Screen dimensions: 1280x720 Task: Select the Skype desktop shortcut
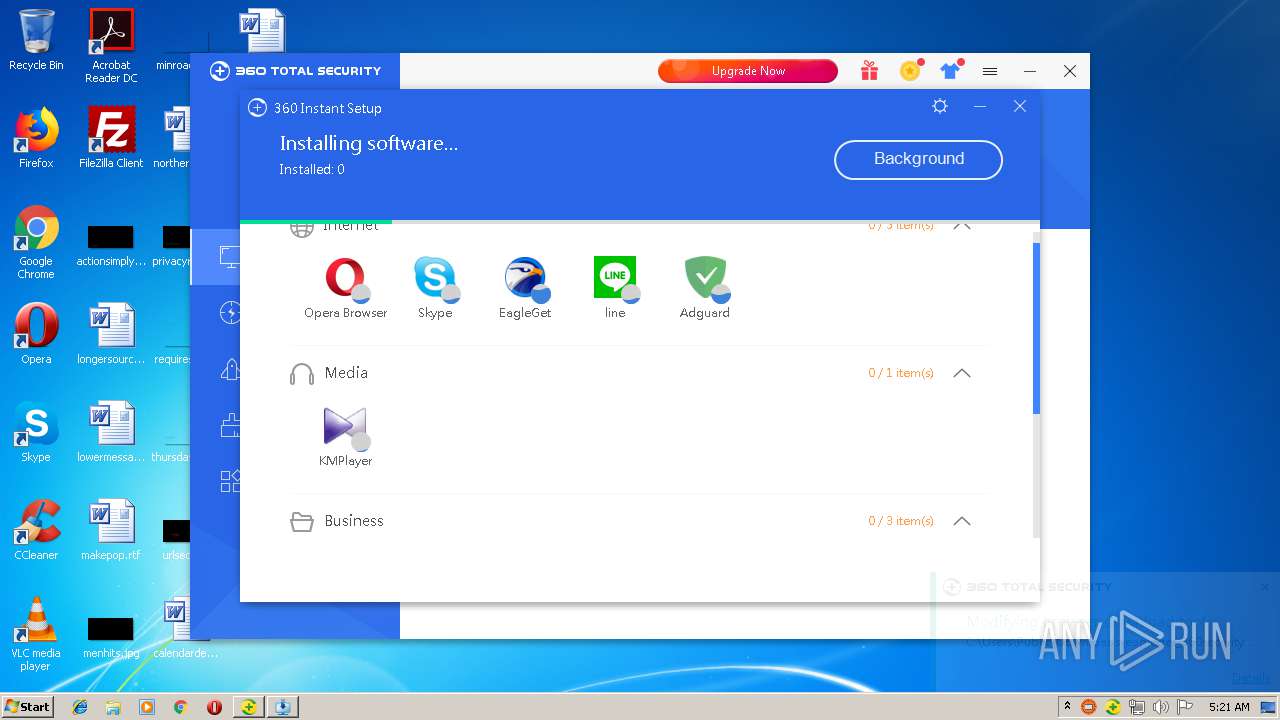[x=36, y=432]
